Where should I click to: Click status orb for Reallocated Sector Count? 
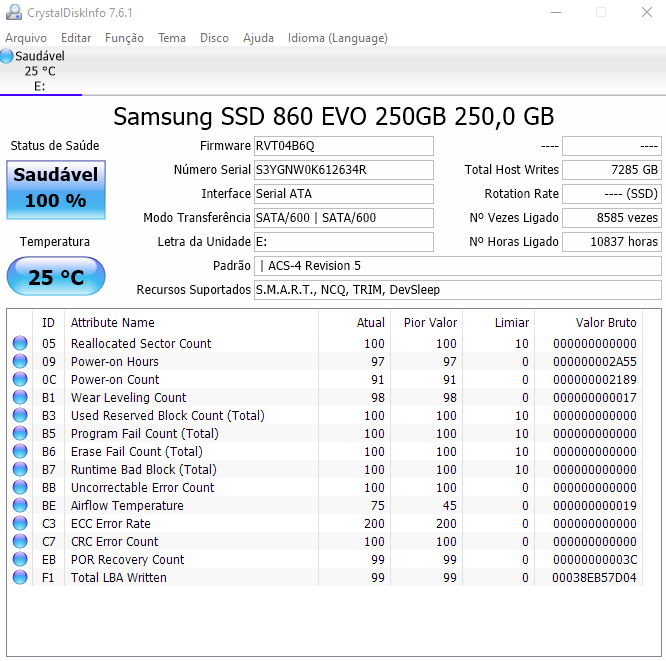click(x=20, y=343)
